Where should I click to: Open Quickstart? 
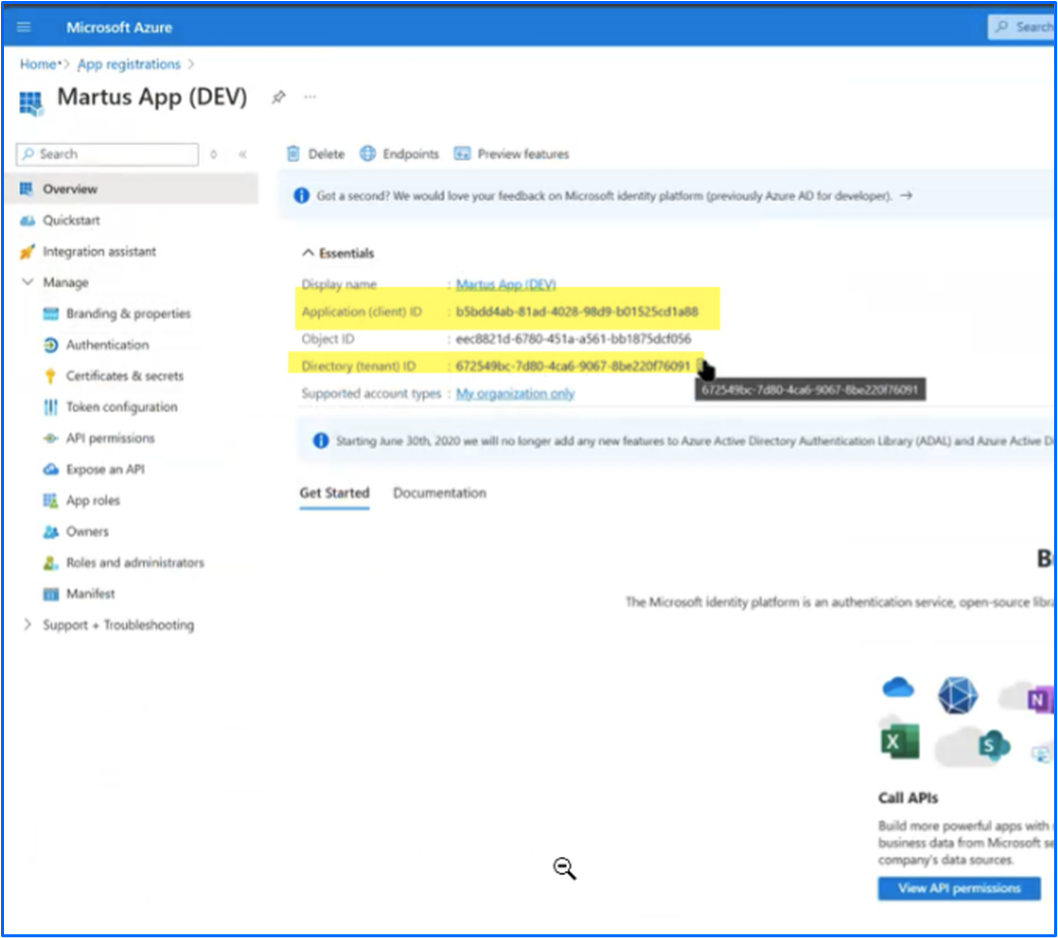click(x=71, y=220)
